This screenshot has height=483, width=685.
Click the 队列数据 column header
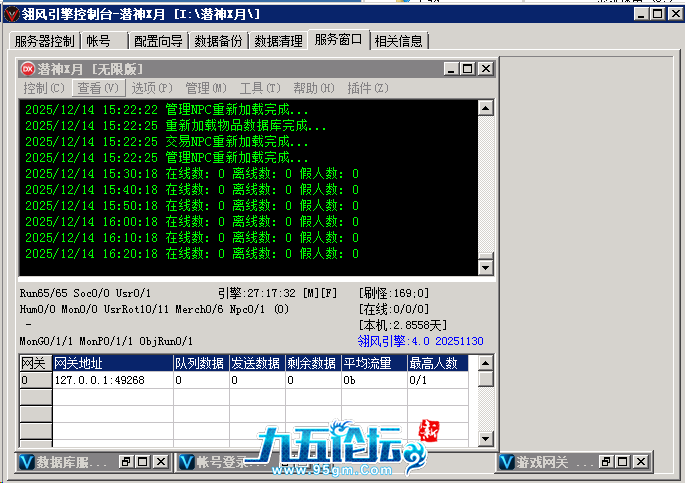pos(201,363)
